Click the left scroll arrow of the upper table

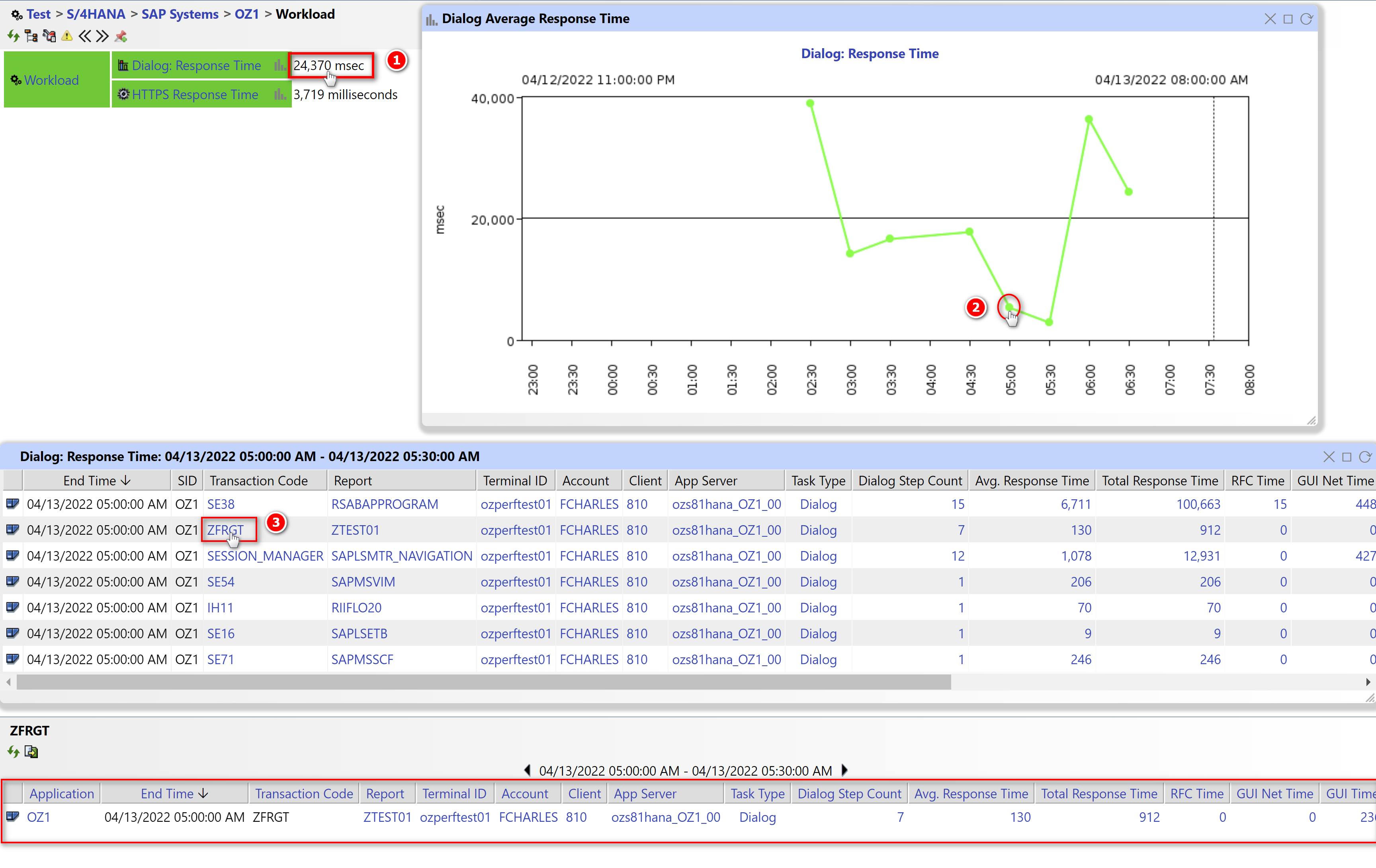click(8, 682)
